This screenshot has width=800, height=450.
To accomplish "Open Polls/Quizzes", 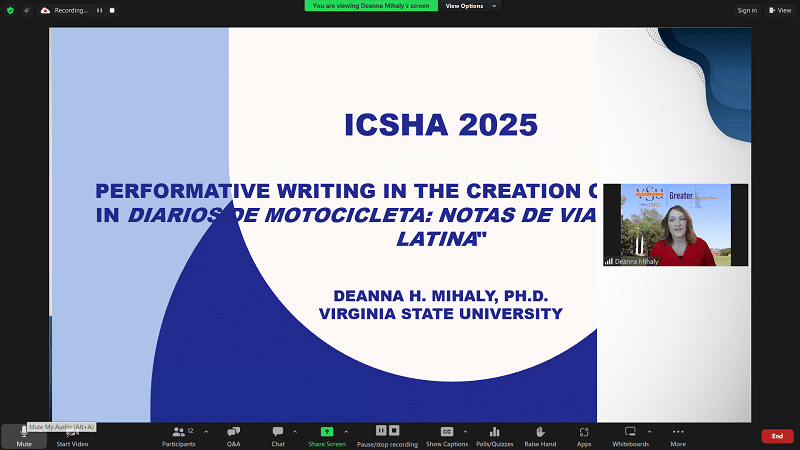I will click(x=494, y=434).
